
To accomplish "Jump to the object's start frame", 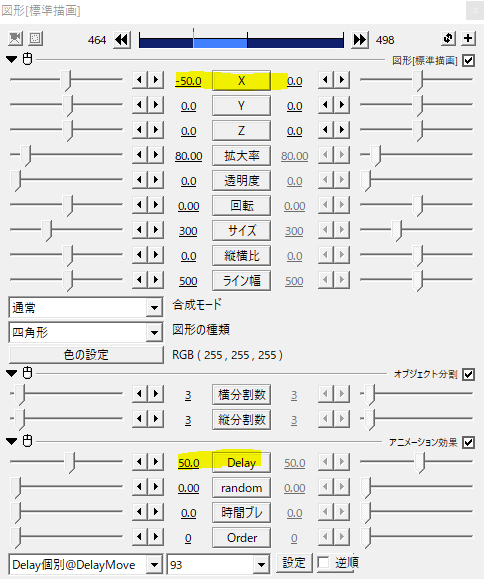I will [122, 40].
